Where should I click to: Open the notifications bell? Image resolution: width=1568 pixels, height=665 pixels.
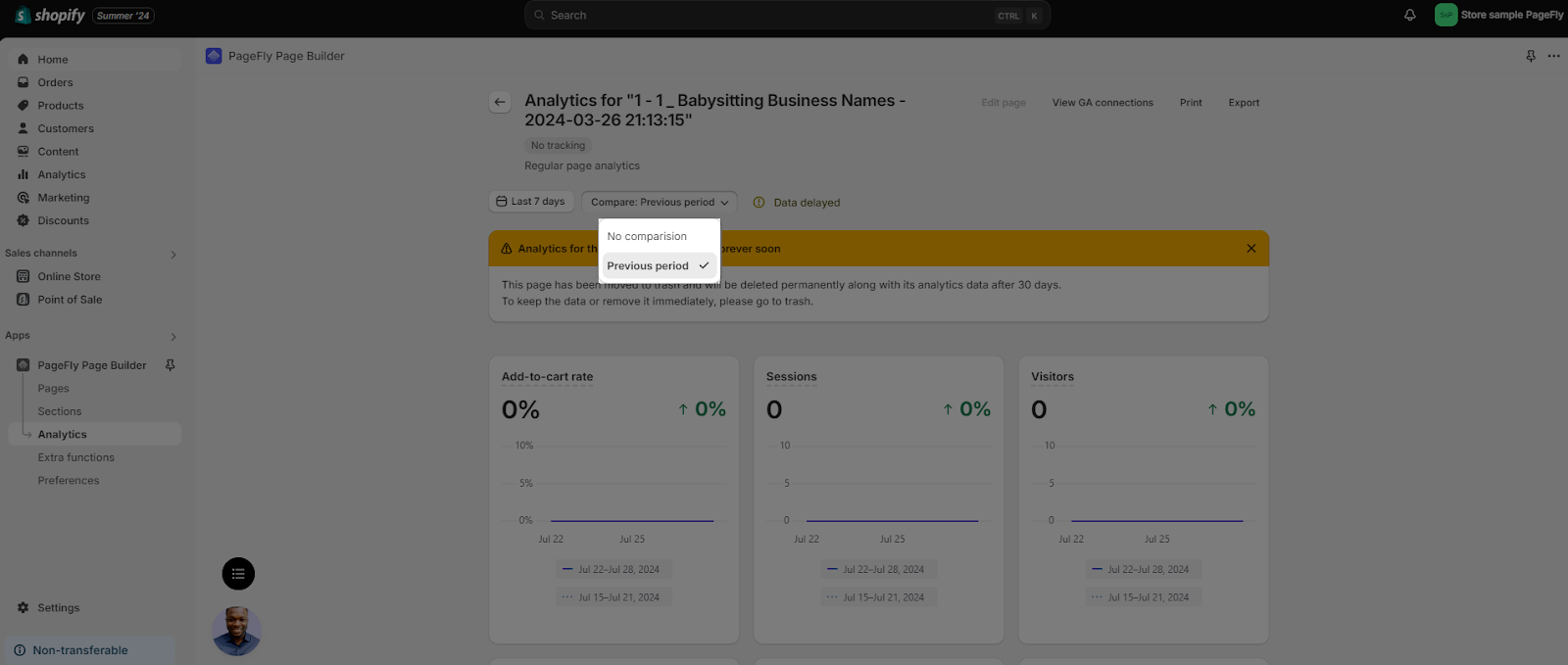coord(1409,15)
